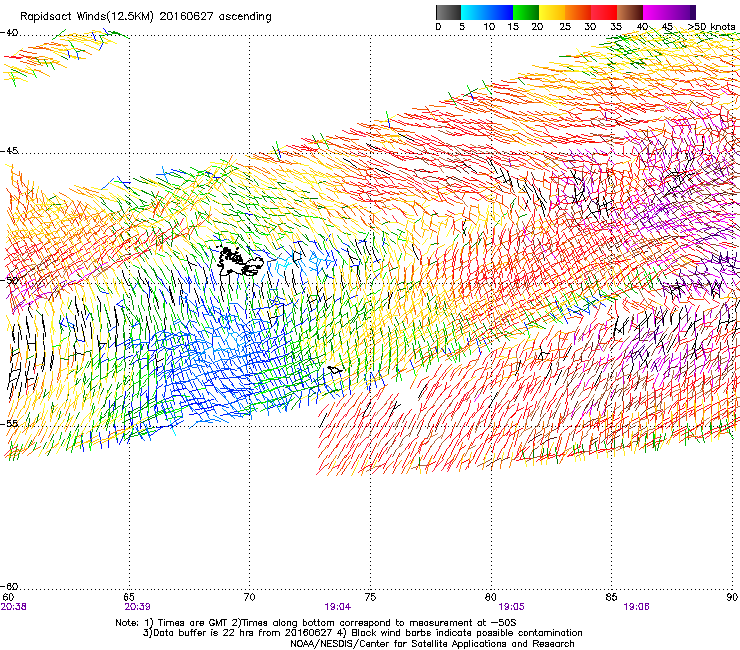740x650 pixels.
Task: Click the '-60' latitude axis label
Action: point(9,586)
